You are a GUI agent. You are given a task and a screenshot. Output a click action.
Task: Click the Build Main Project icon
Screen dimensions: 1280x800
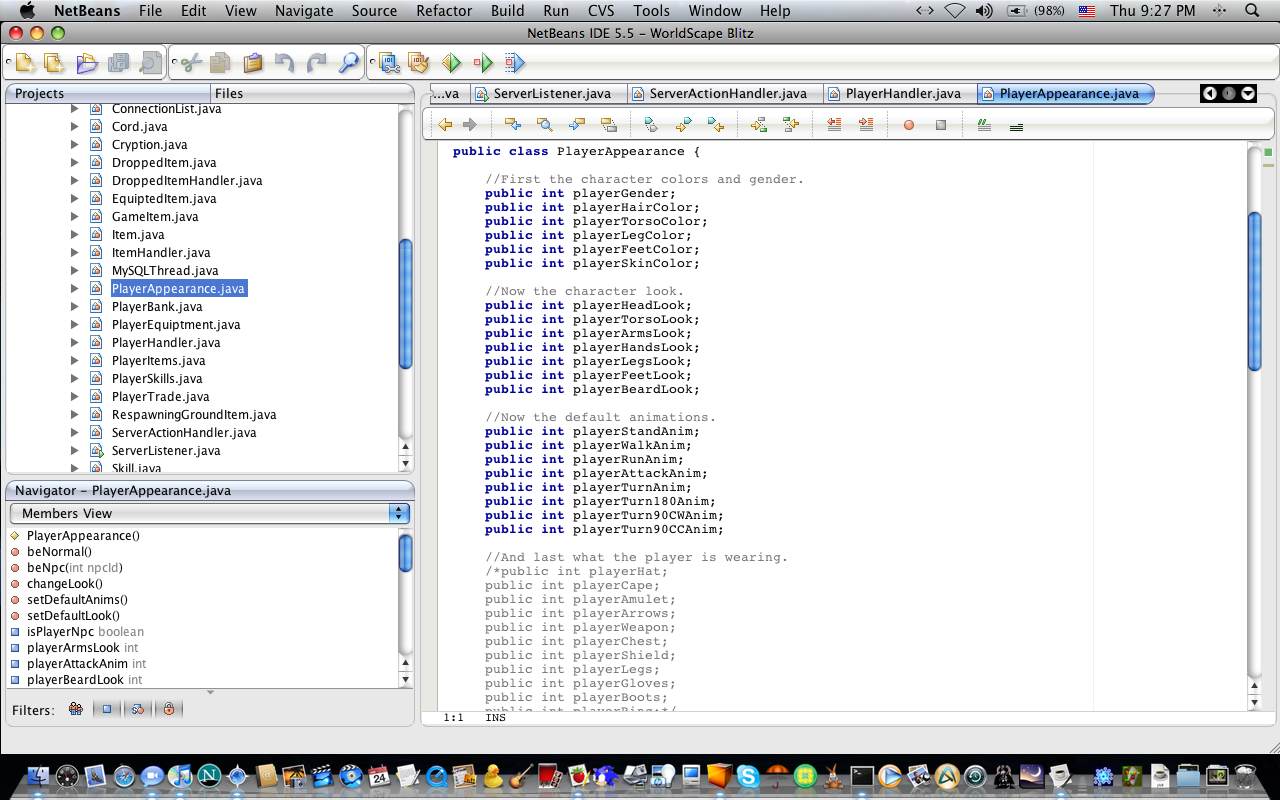point(389,64)
